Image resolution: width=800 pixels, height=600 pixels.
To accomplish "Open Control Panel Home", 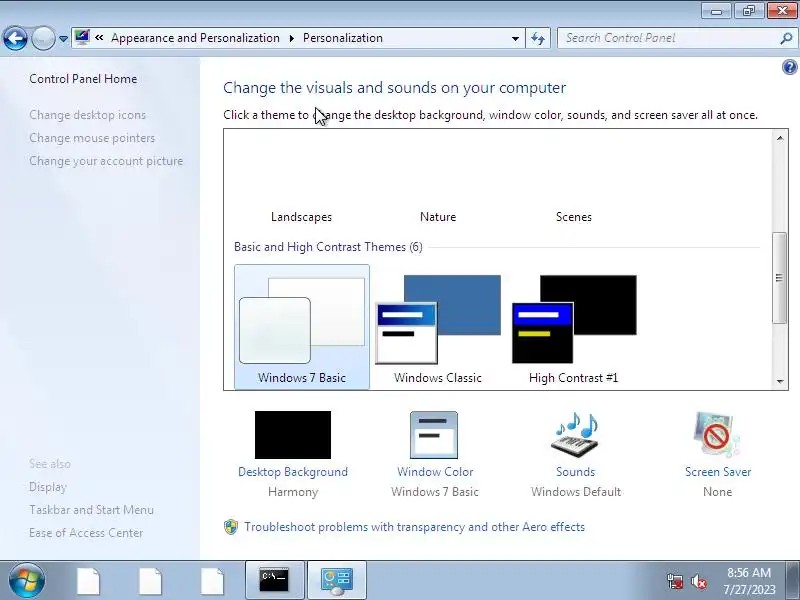I will (x=83, y=79).
